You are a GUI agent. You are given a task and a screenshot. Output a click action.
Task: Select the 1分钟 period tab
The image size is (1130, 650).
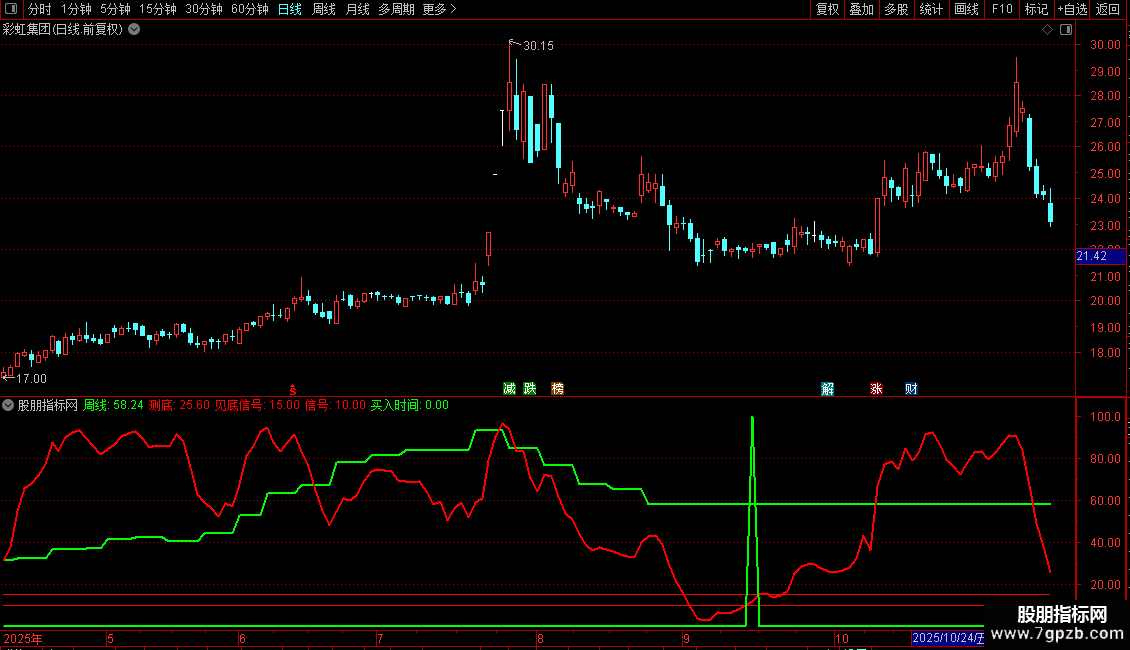click(76, 9)
